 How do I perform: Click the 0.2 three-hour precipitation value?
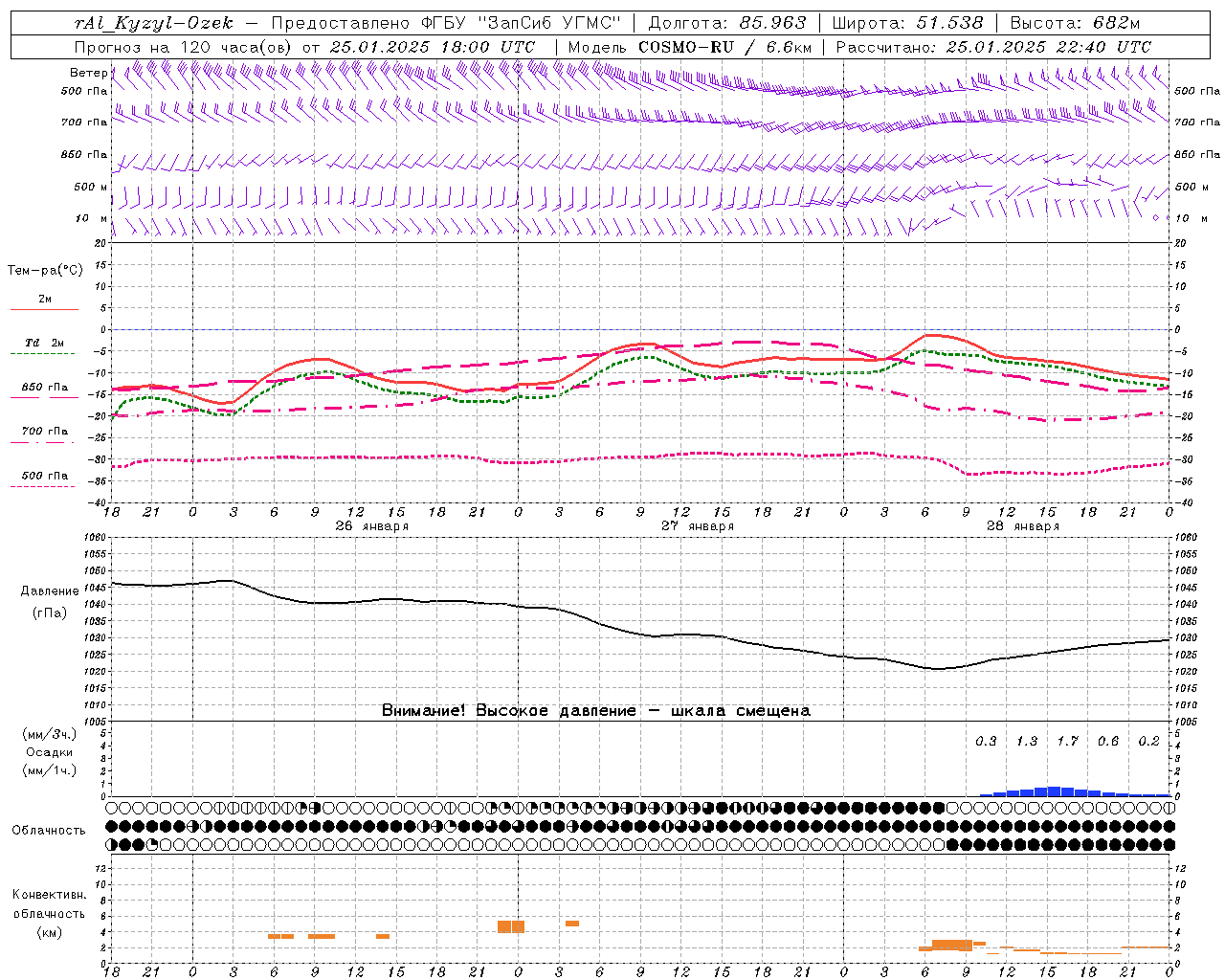(1148, 742)
